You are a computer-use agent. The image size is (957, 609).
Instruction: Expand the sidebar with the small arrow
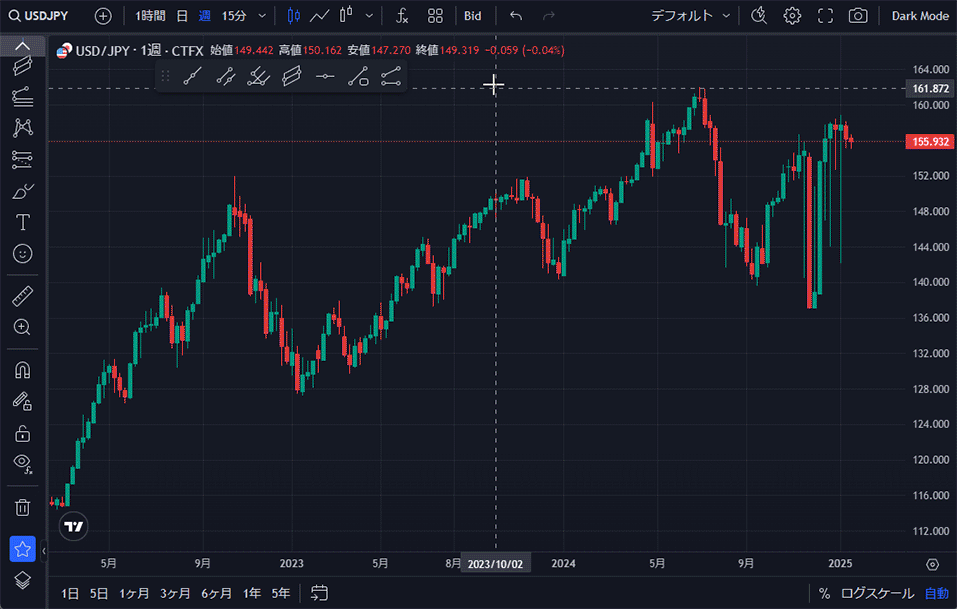[43, 552]
